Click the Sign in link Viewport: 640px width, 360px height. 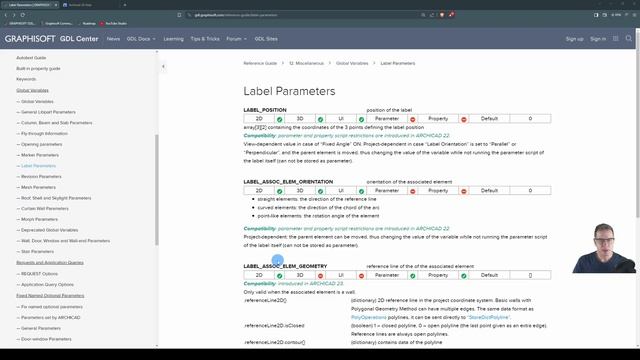(598, 39)
